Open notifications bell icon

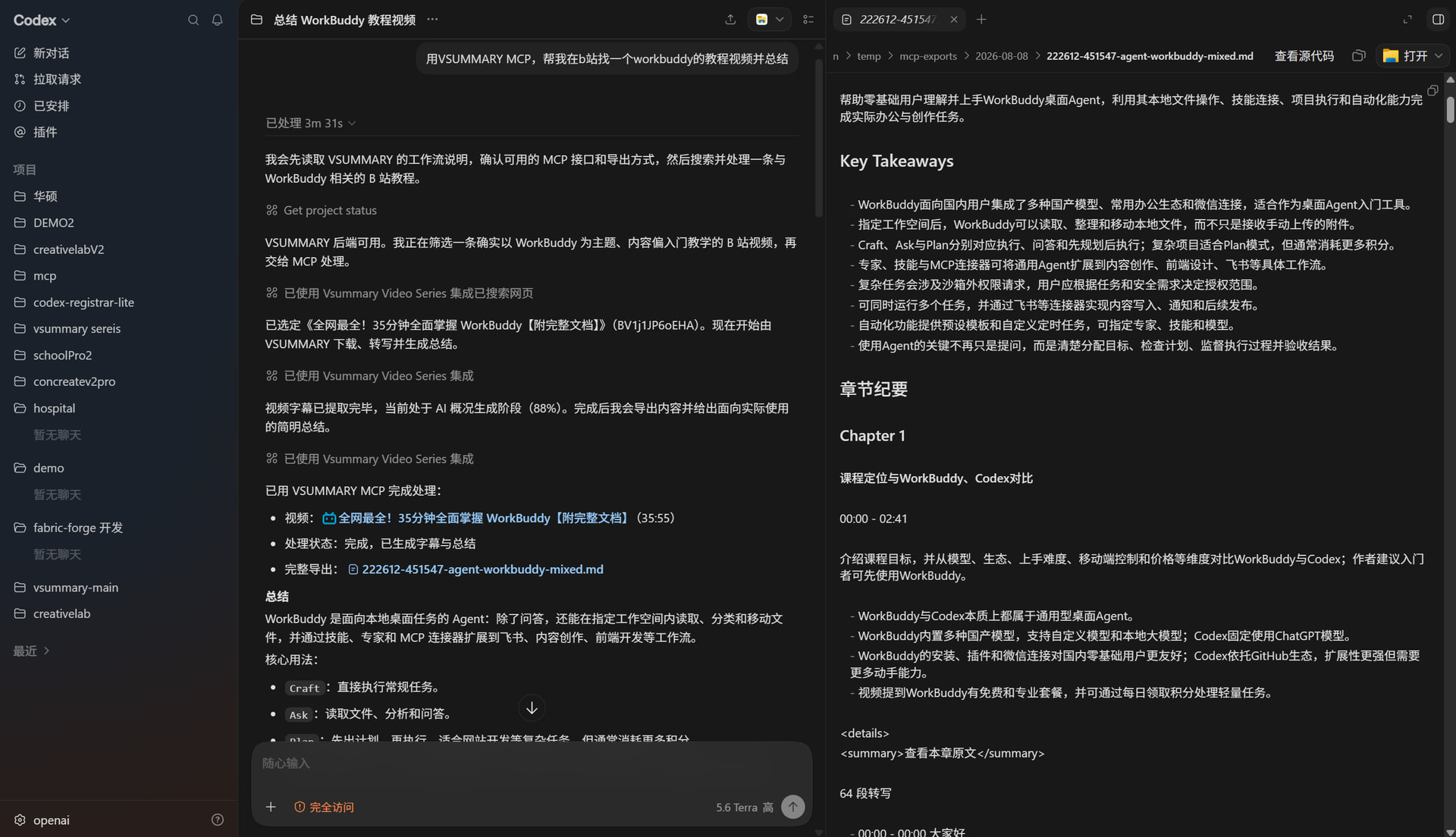(x=218, y=20)
